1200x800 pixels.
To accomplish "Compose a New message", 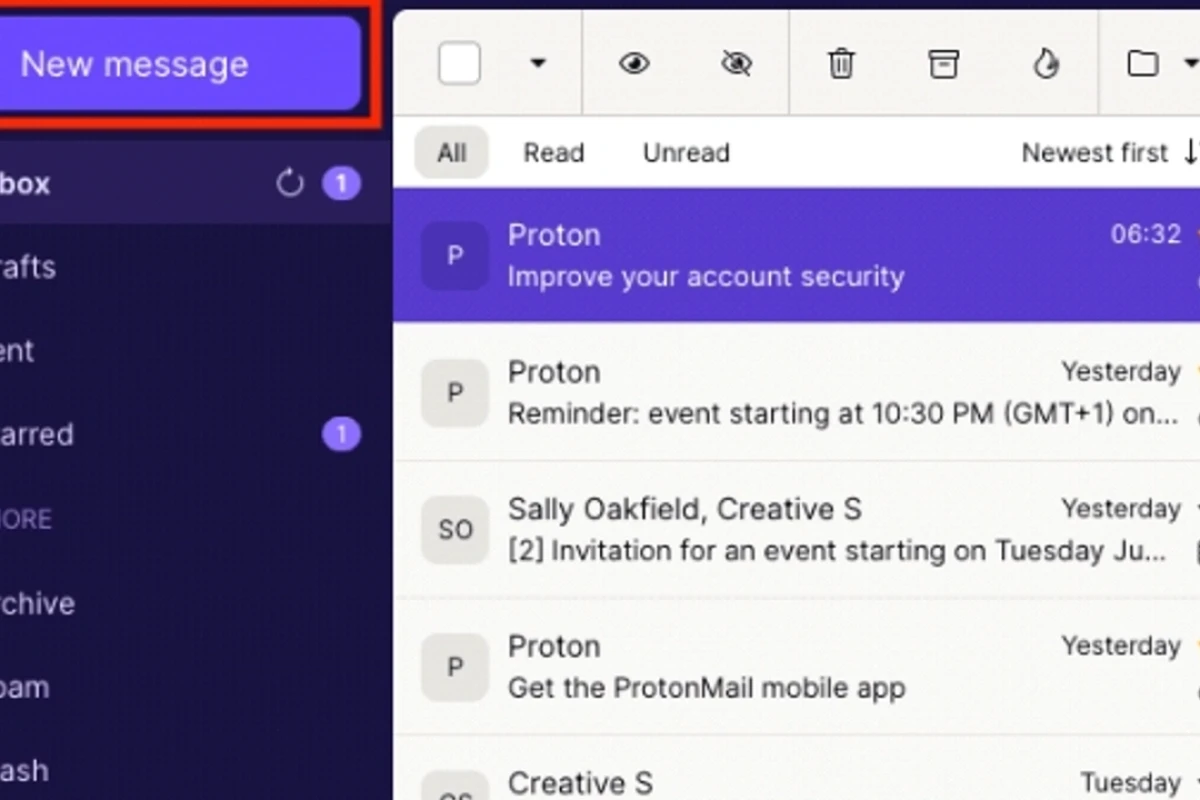I will 180,64.
